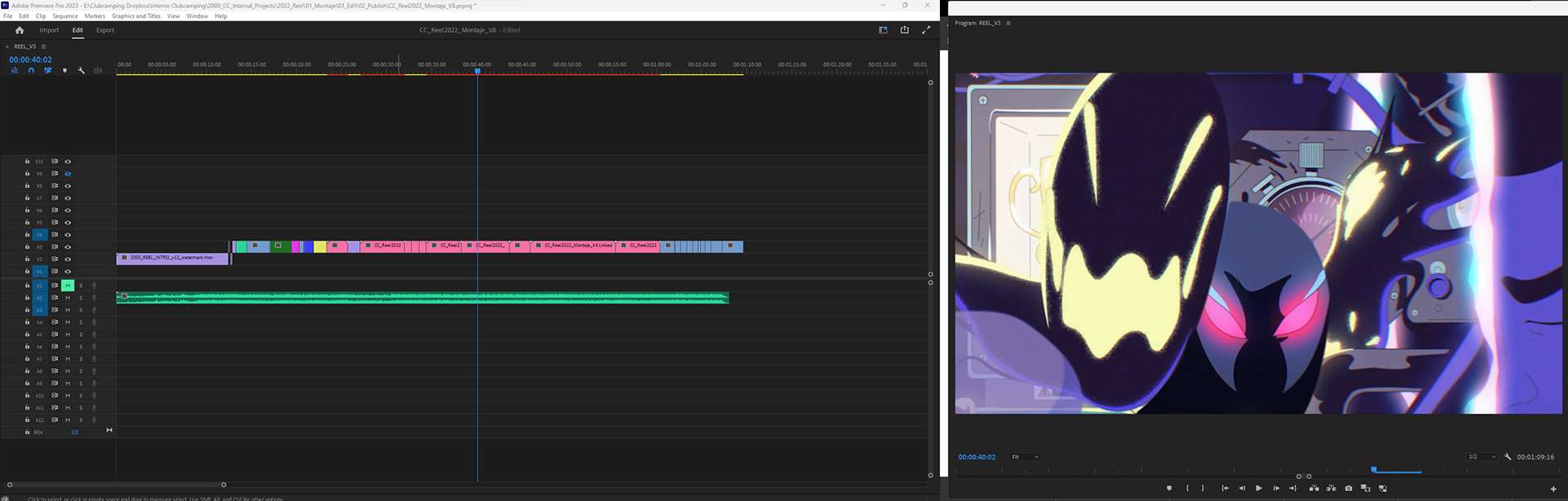Go to the Home screen icon
Image resolution: width=1568 pixels, height=501 pixels.
coord(20,30)
